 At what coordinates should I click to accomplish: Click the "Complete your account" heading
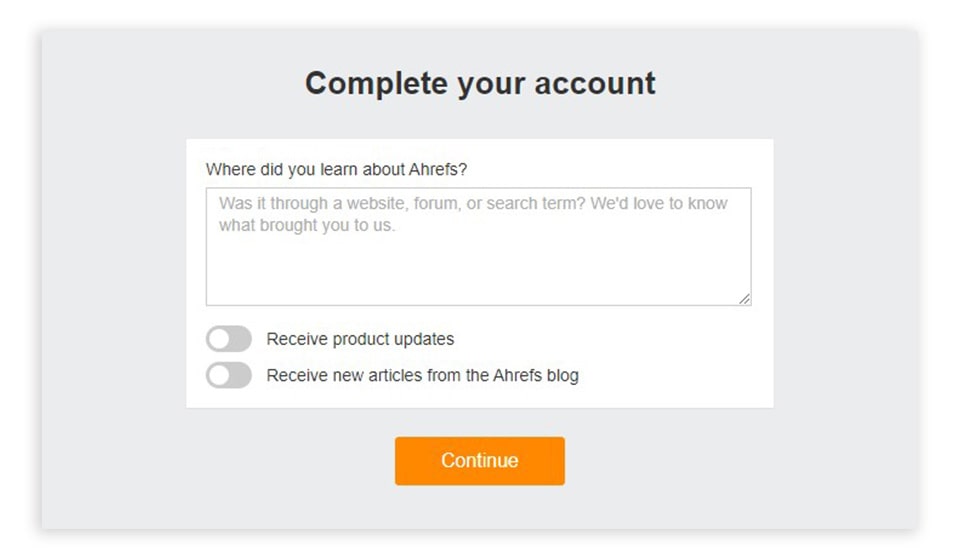(480, 83)
